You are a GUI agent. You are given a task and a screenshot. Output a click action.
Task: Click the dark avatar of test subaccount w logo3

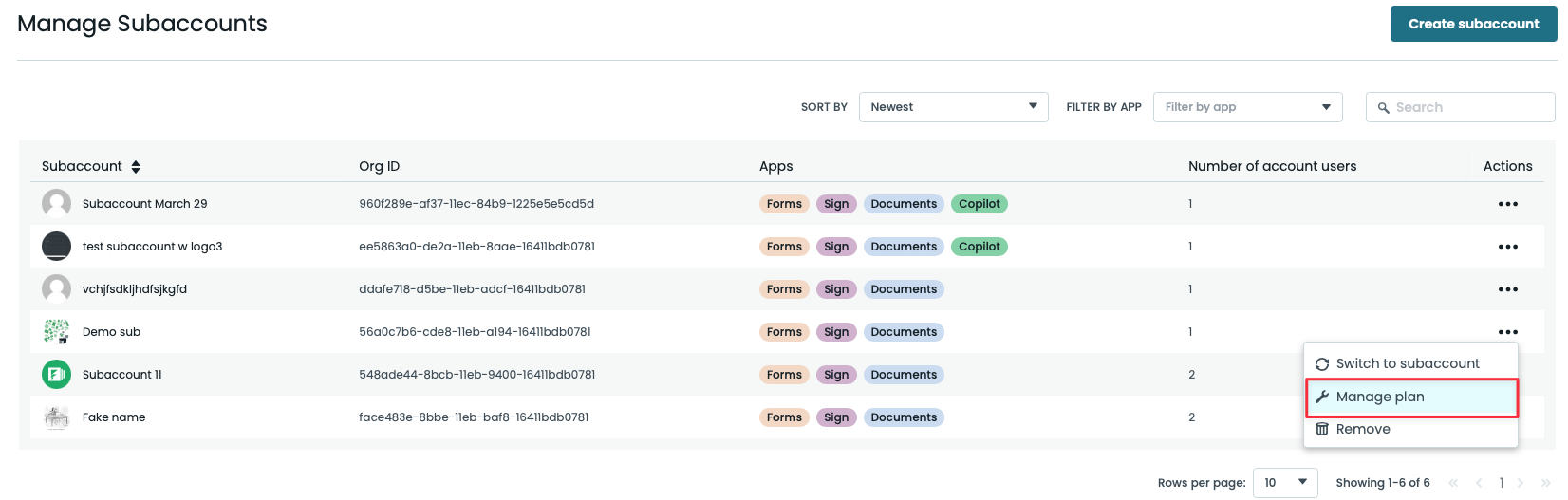(x=57, y=247)
